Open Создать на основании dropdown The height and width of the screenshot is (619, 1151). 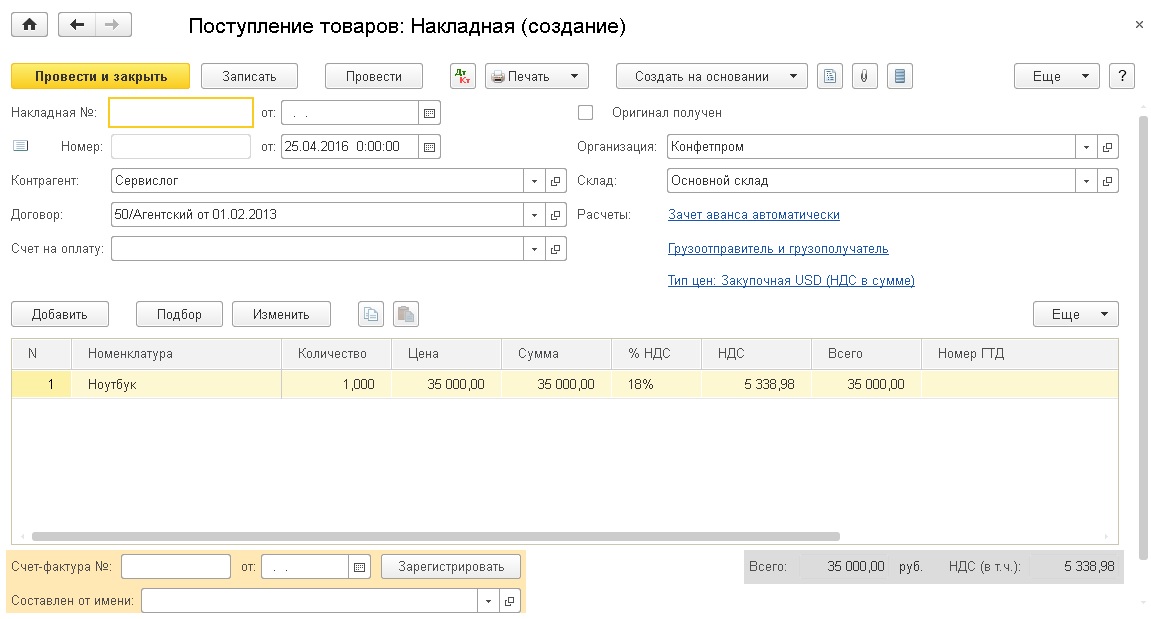tap(711, 76)
